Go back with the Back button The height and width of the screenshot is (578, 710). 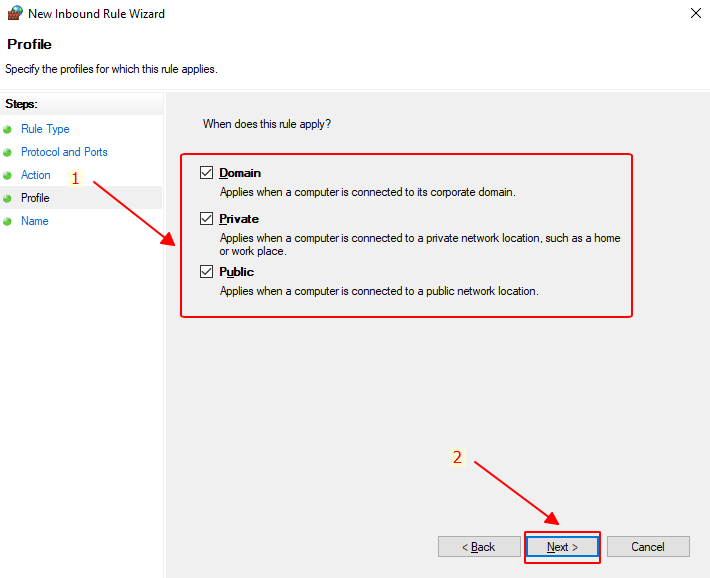click(x=479, y=547)
